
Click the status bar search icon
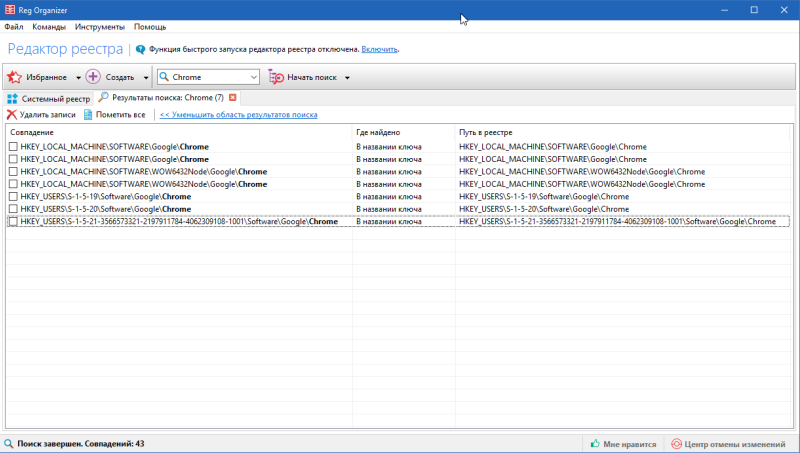tap(9, 444)
